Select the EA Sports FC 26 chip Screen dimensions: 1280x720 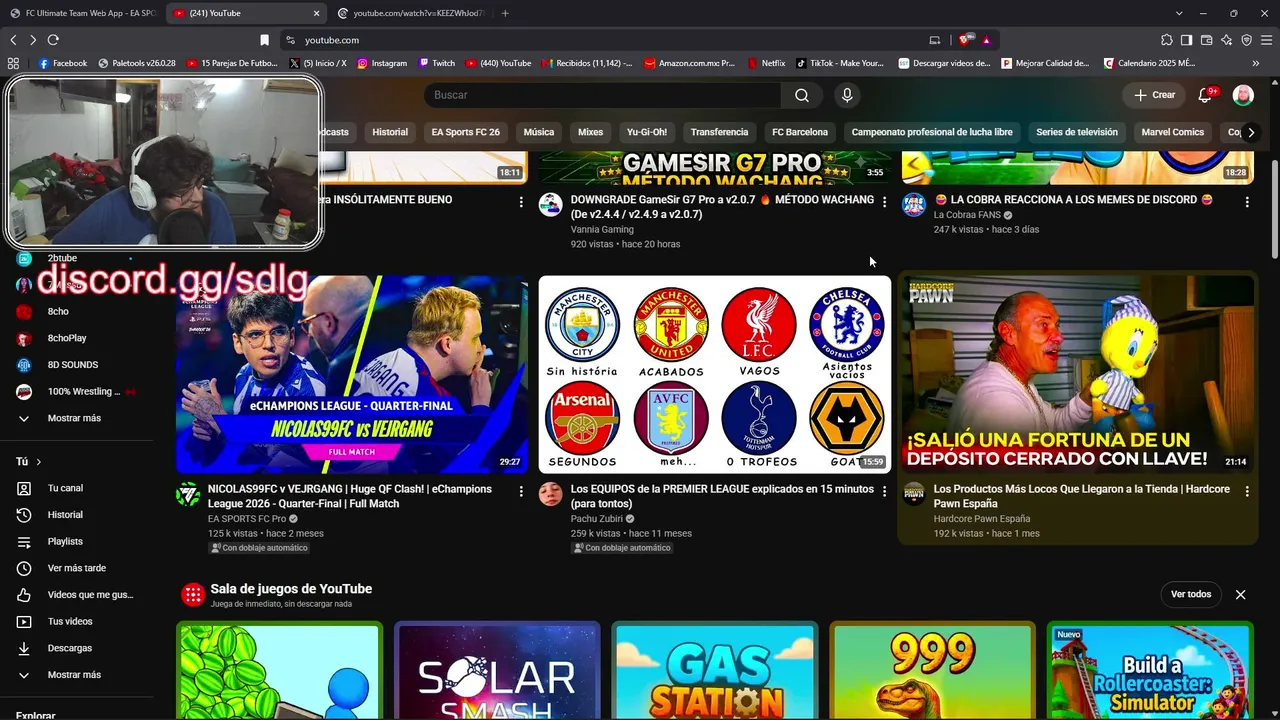coord(466,132)
